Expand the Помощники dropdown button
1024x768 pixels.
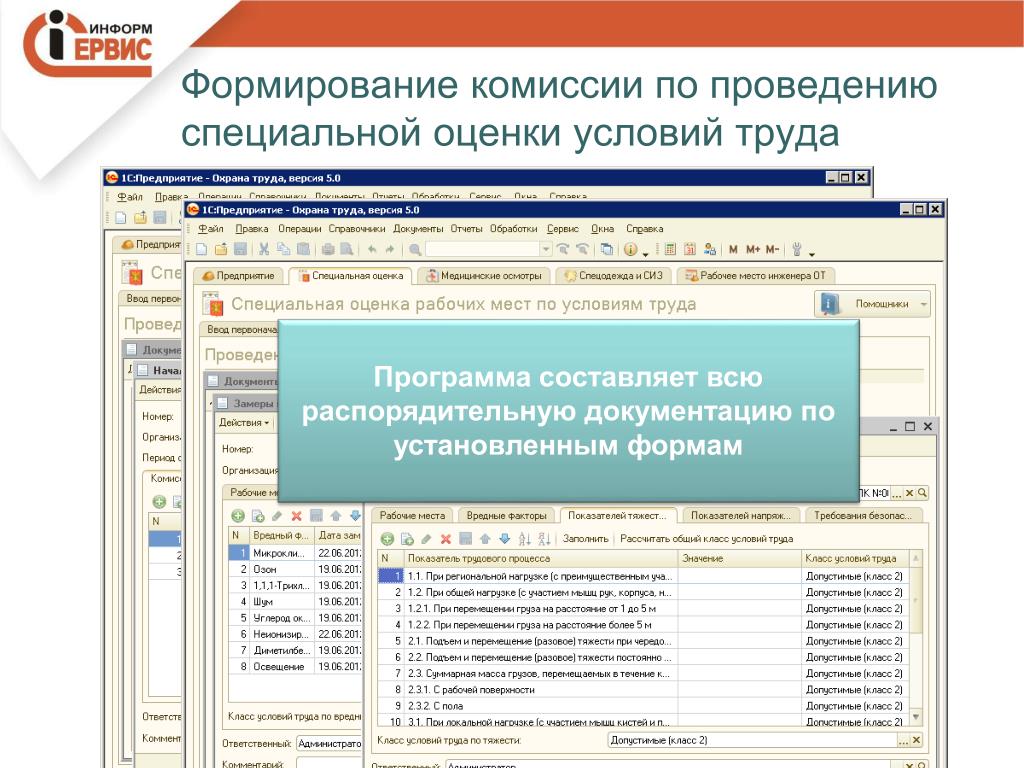coord(923,304)
